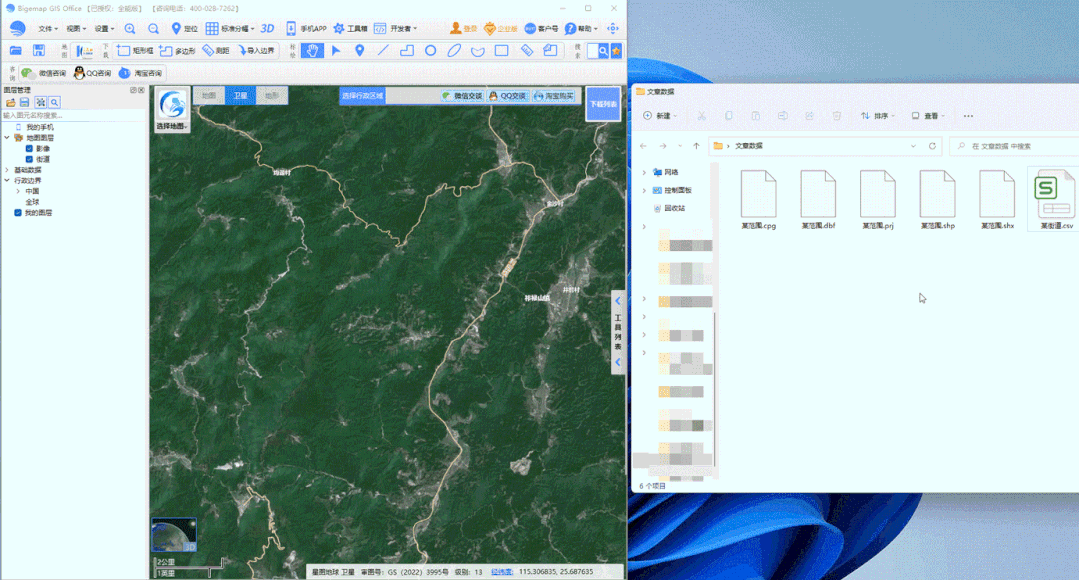Collapse the 地图图层 tree node

click(x=7, y=138)
